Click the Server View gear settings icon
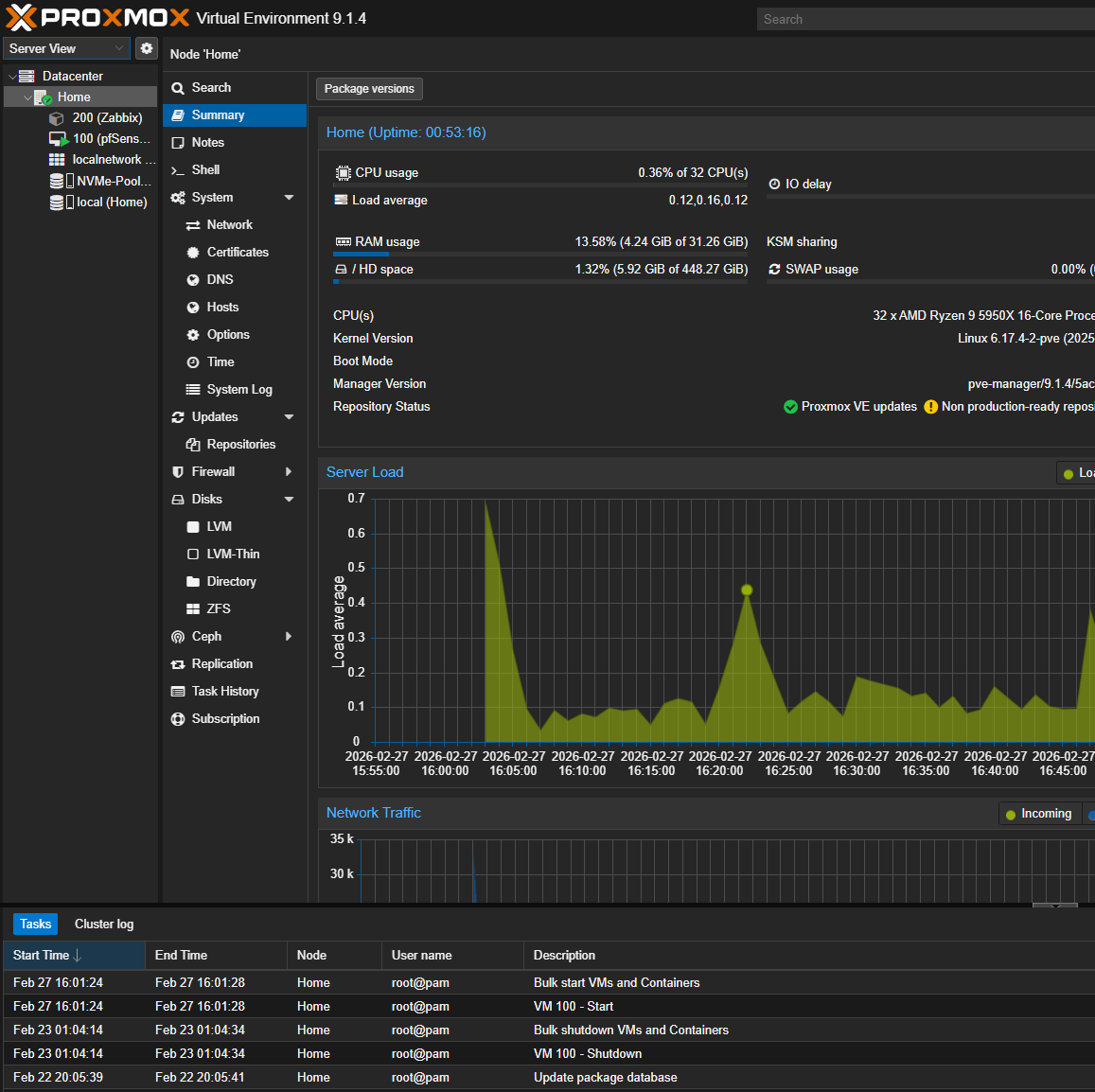The height and width of the screenshot is (1092, 1095). click(x=147, y=48)
